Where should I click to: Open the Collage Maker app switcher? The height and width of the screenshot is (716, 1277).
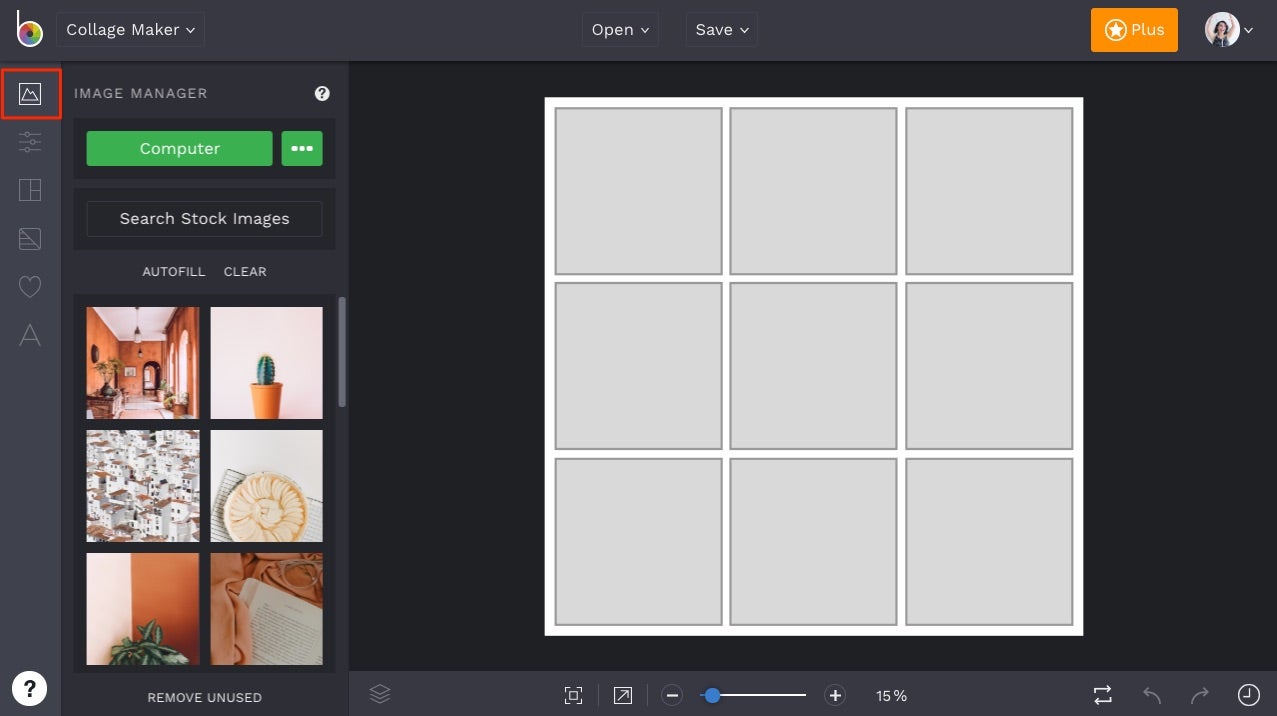[130, 29]
